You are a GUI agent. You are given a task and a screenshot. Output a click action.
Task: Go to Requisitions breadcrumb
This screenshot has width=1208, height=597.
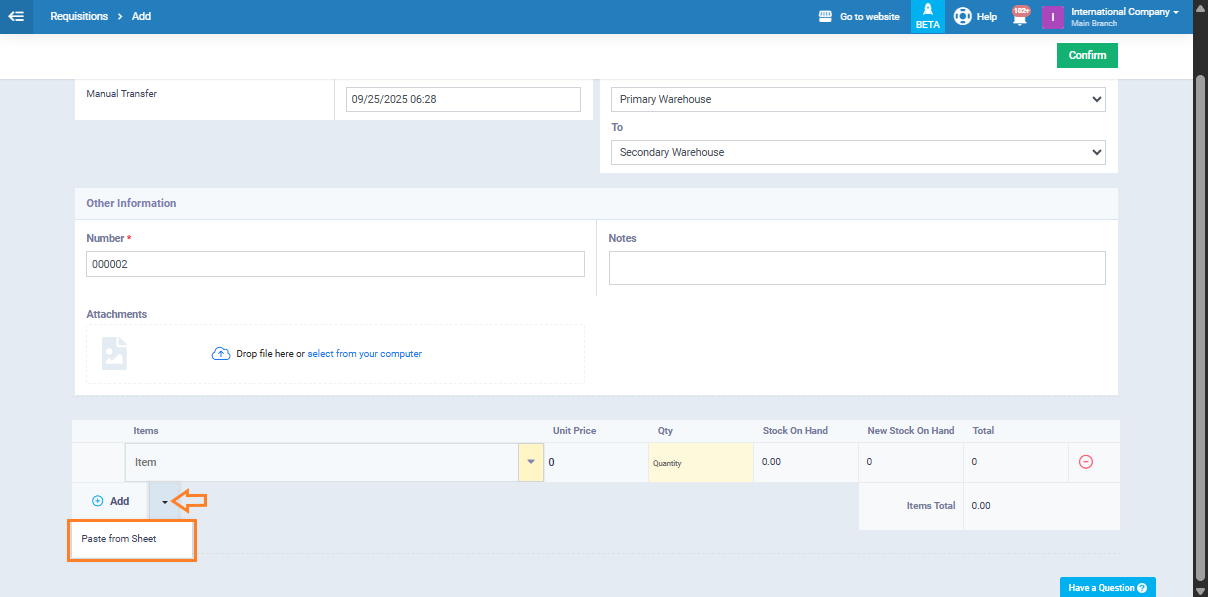click(79, 17)
